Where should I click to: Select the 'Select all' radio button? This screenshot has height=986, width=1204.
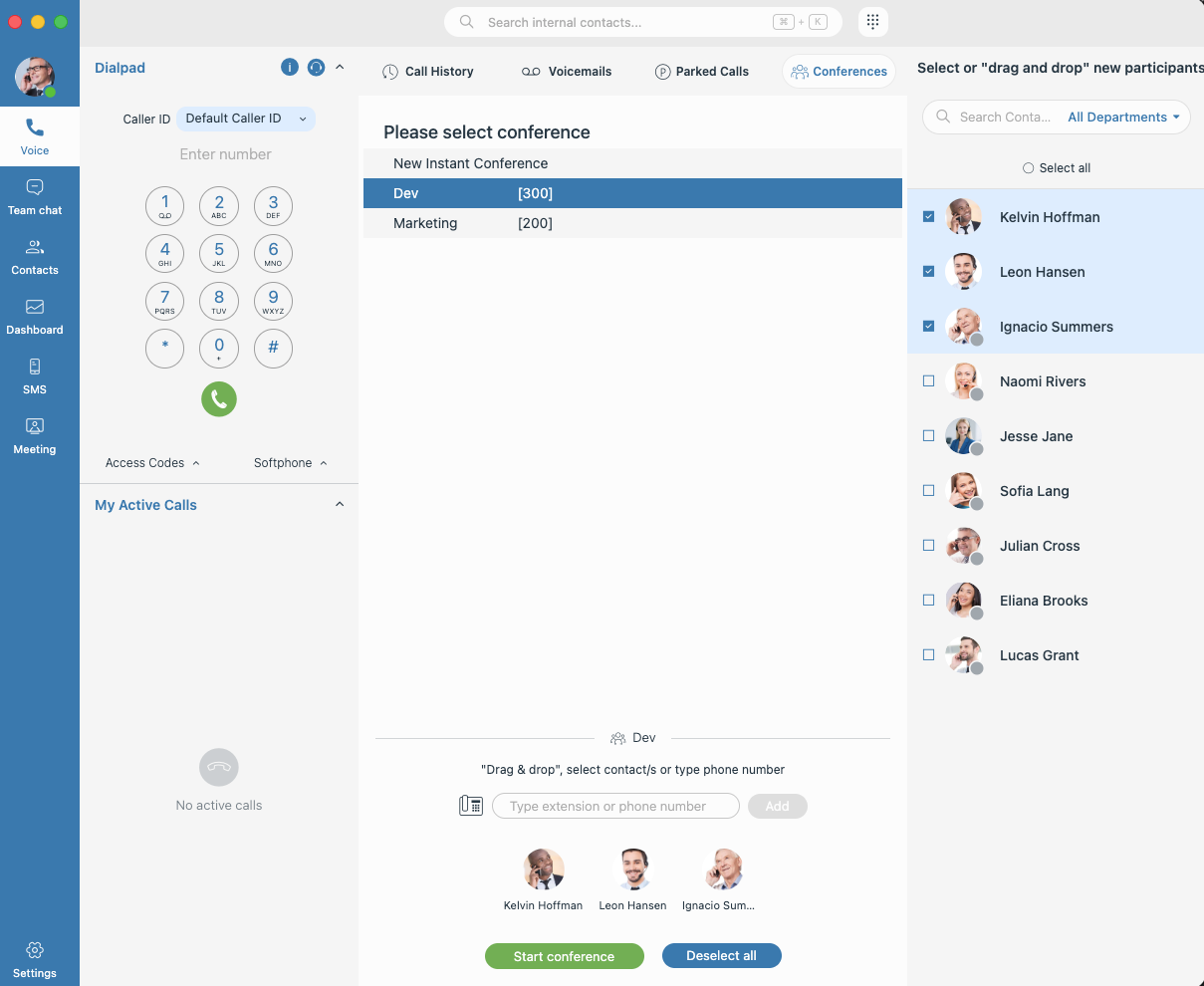pos(1029,168)
